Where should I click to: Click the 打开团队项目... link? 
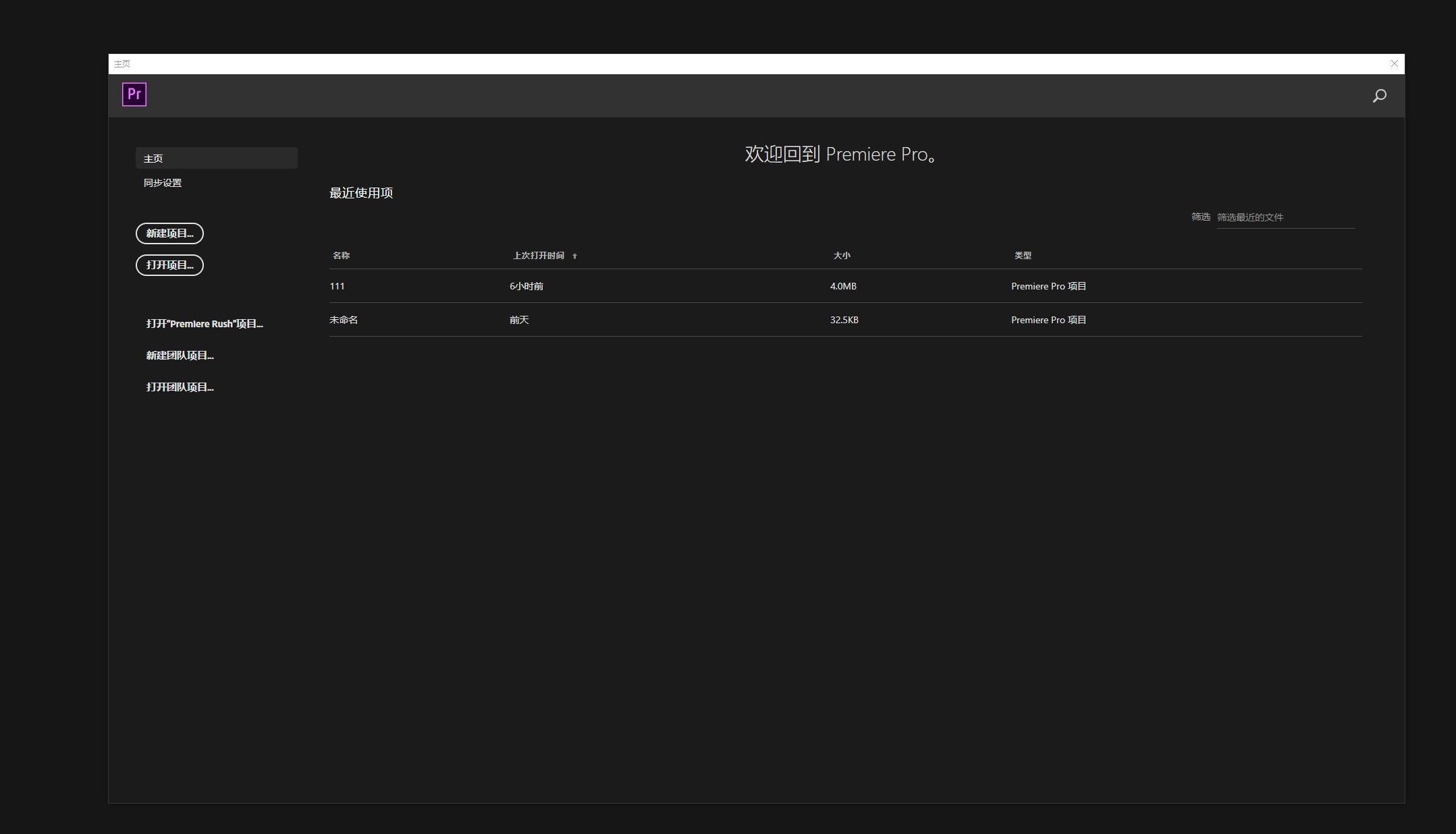pyautogui.click(x=180, y=387)
